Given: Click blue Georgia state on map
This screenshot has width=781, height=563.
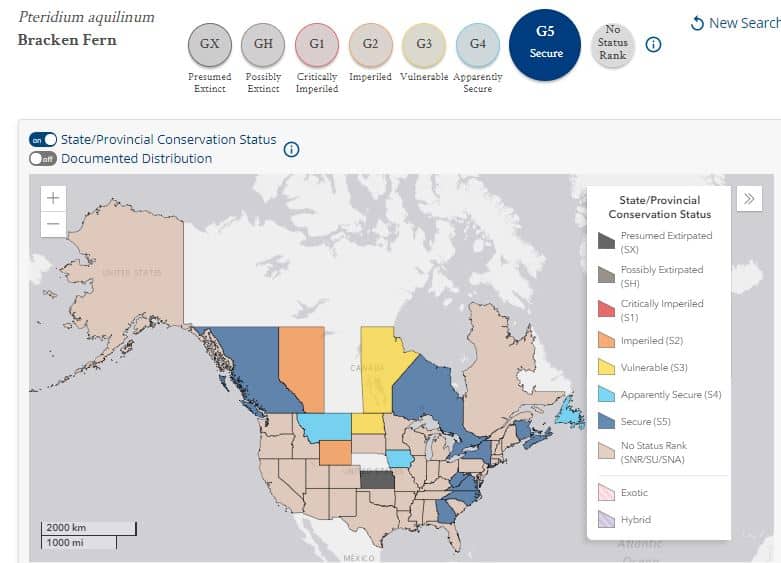Looking at the screenshot, I should pos(446,512).
